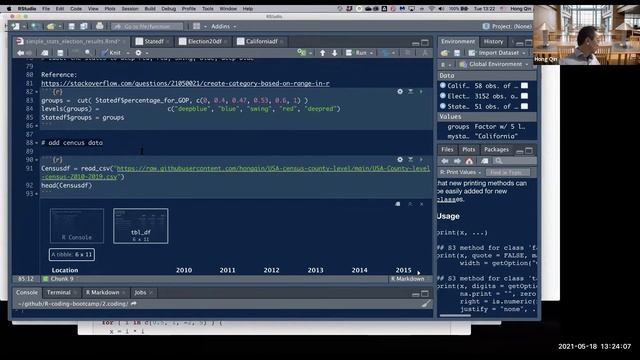Save current document from main toolbar
The image size is (640, 360).
(x=71, y=27)
